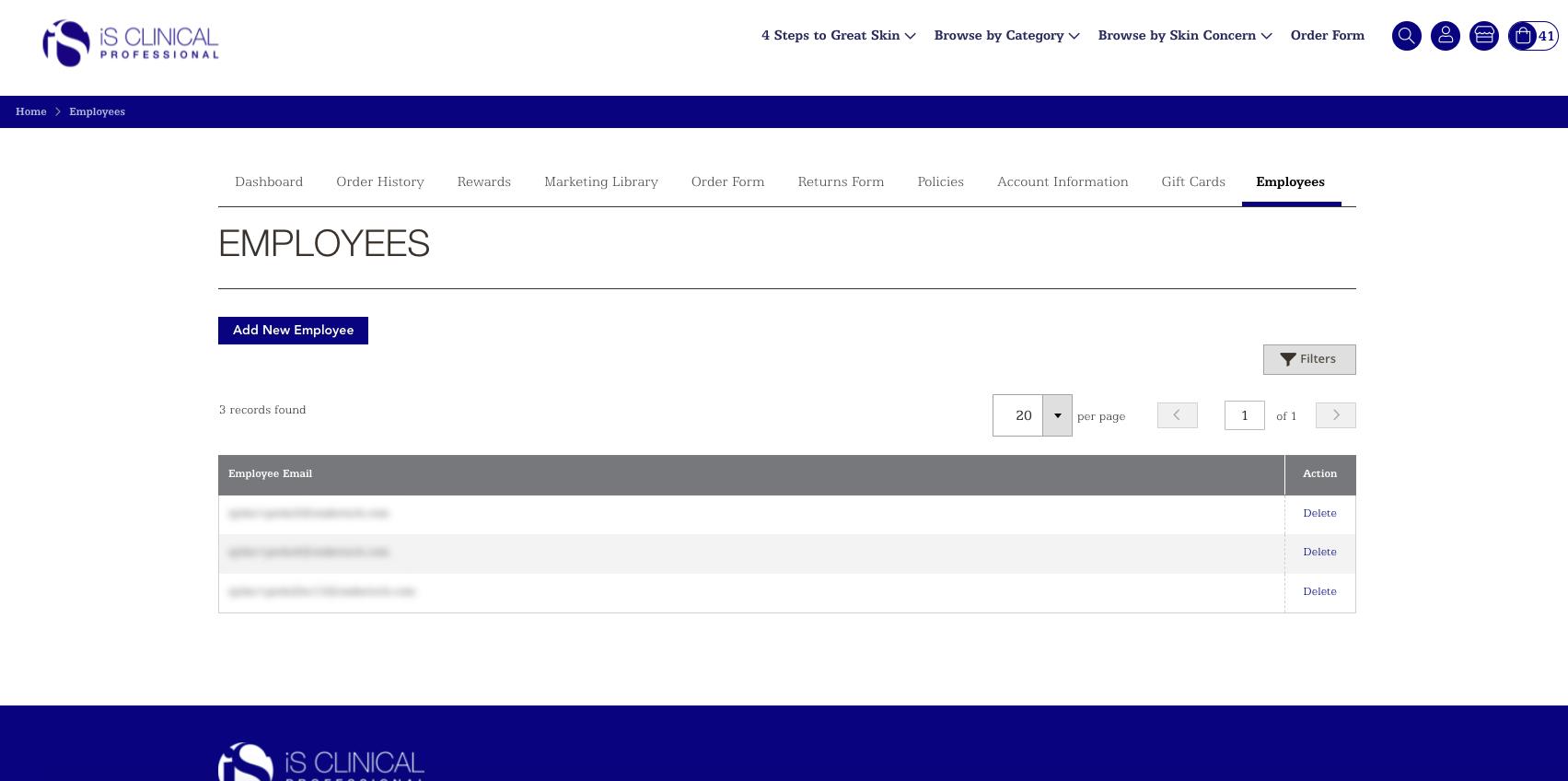Click the iS Clinical Professional header logo
Image resolution: width=1568 pixels, height=781 pixels.
(130, 43)
